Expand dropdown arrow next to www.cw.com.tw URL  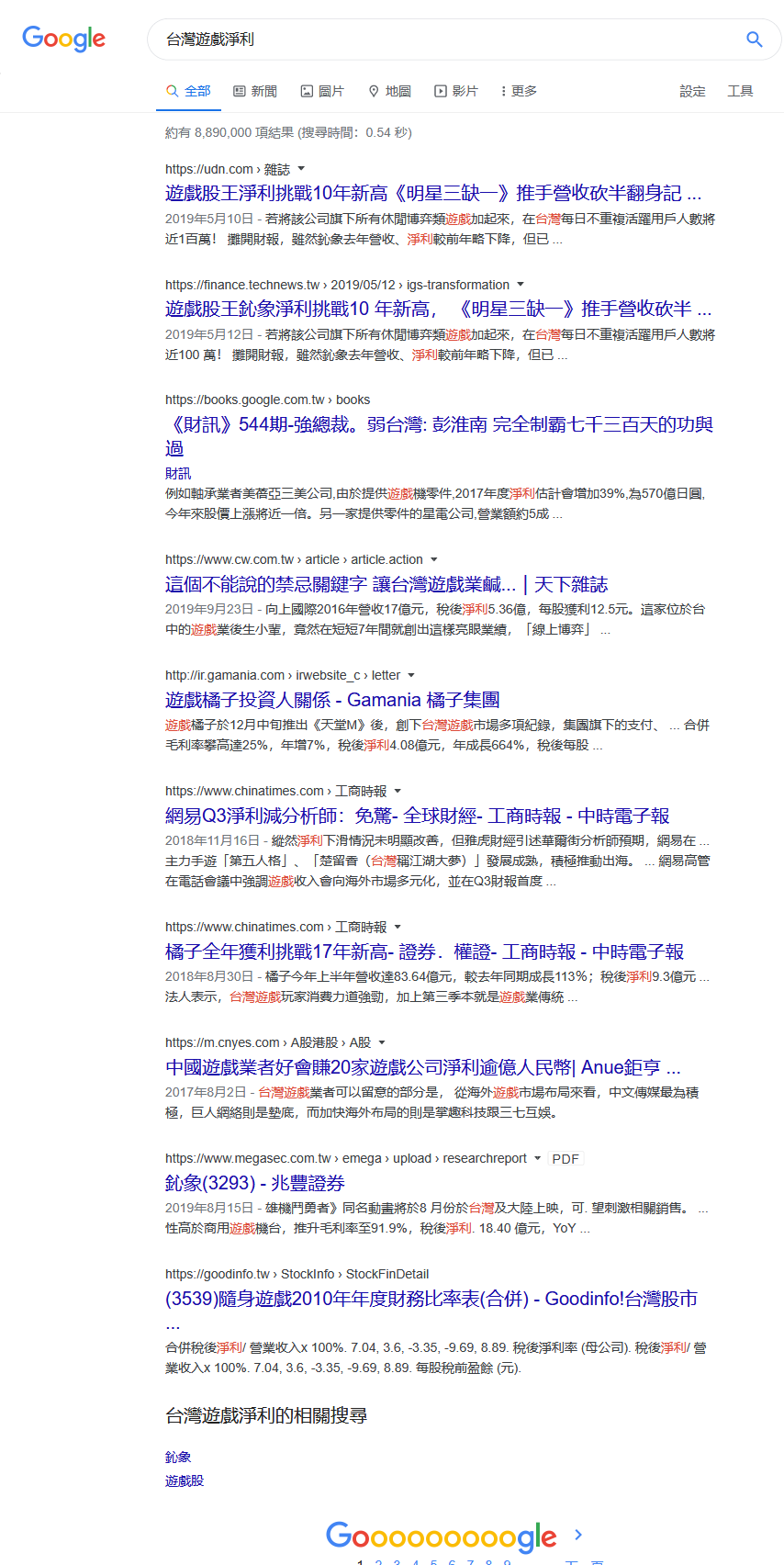coord(434,559)
